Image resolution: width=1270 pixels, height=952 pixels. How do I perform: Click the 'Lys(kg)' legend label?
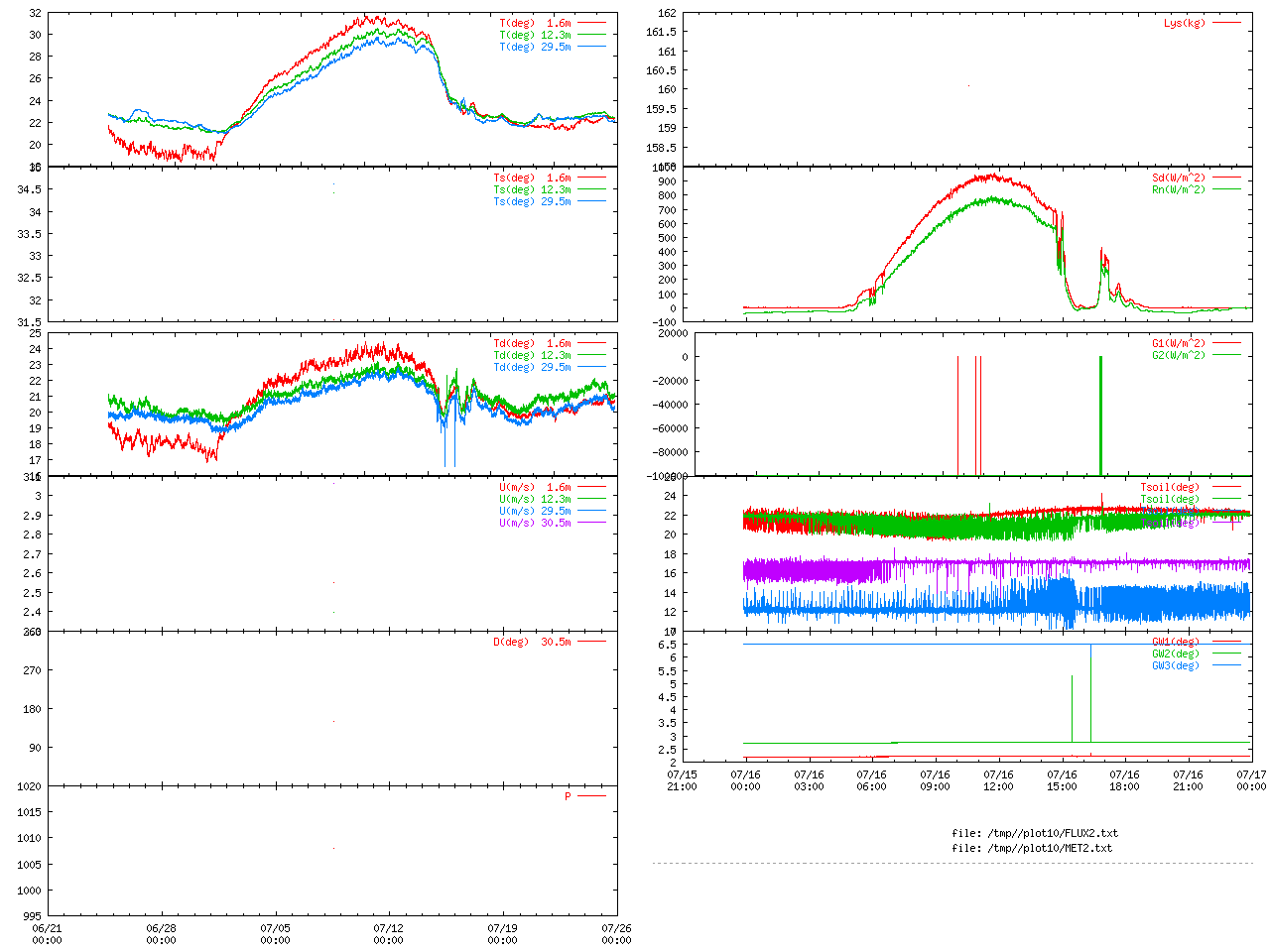(1185, 23)
